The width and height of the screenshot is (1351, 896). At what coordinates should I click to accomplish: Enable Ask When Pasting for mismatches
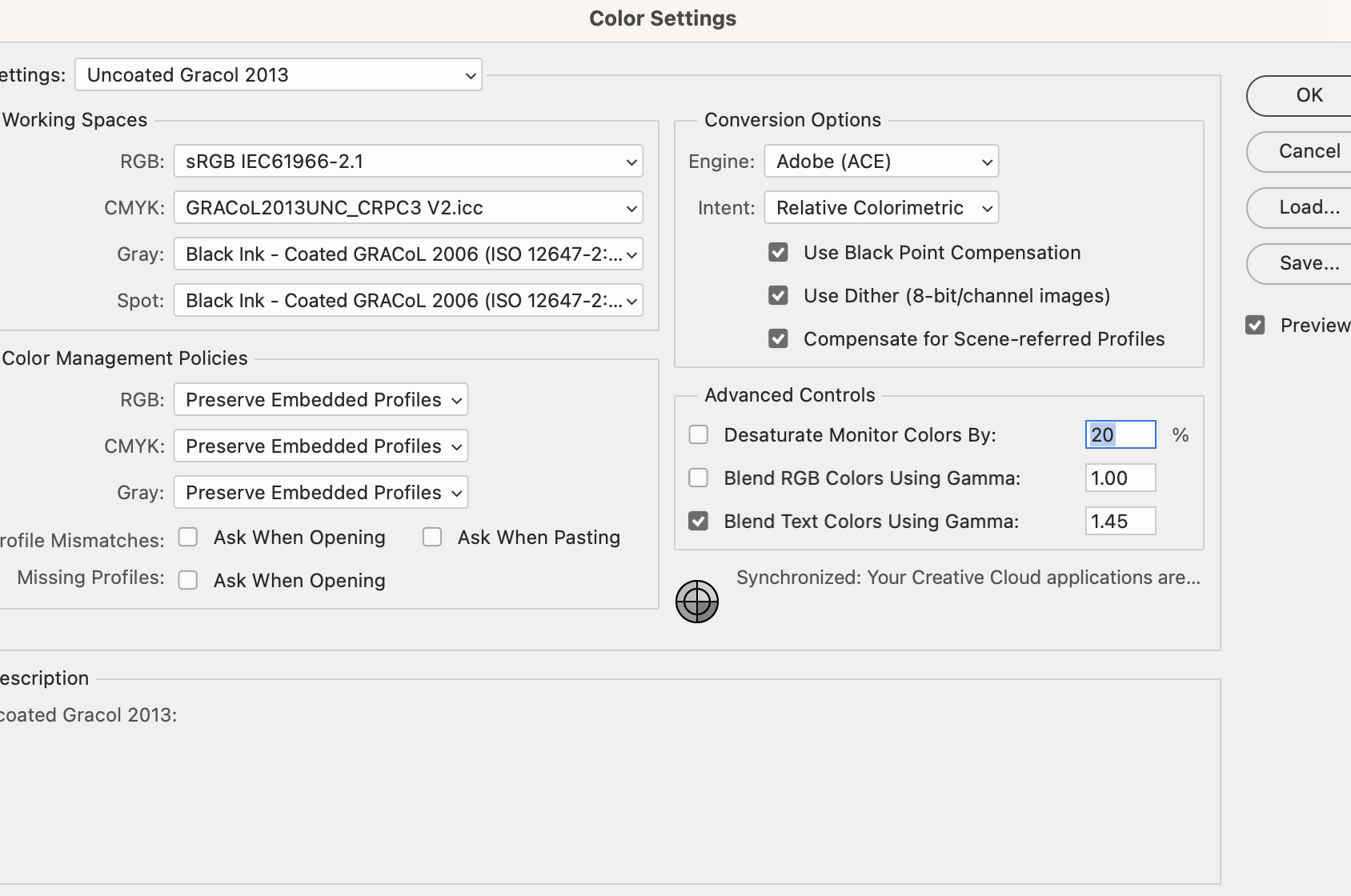pyautogui.click(x=432, y=537)
